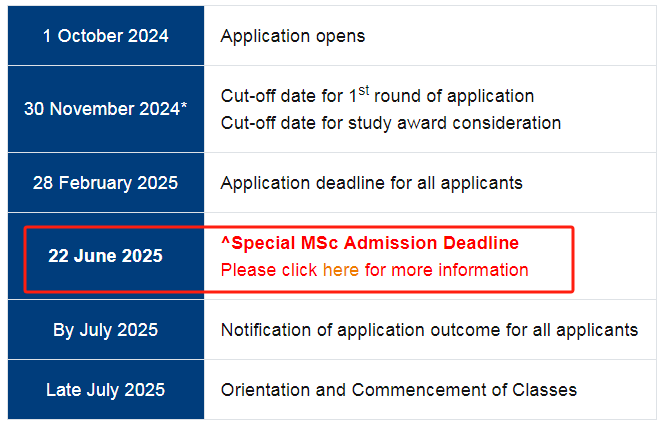
Task: Select 'for more information' red text
Action: 446,270
